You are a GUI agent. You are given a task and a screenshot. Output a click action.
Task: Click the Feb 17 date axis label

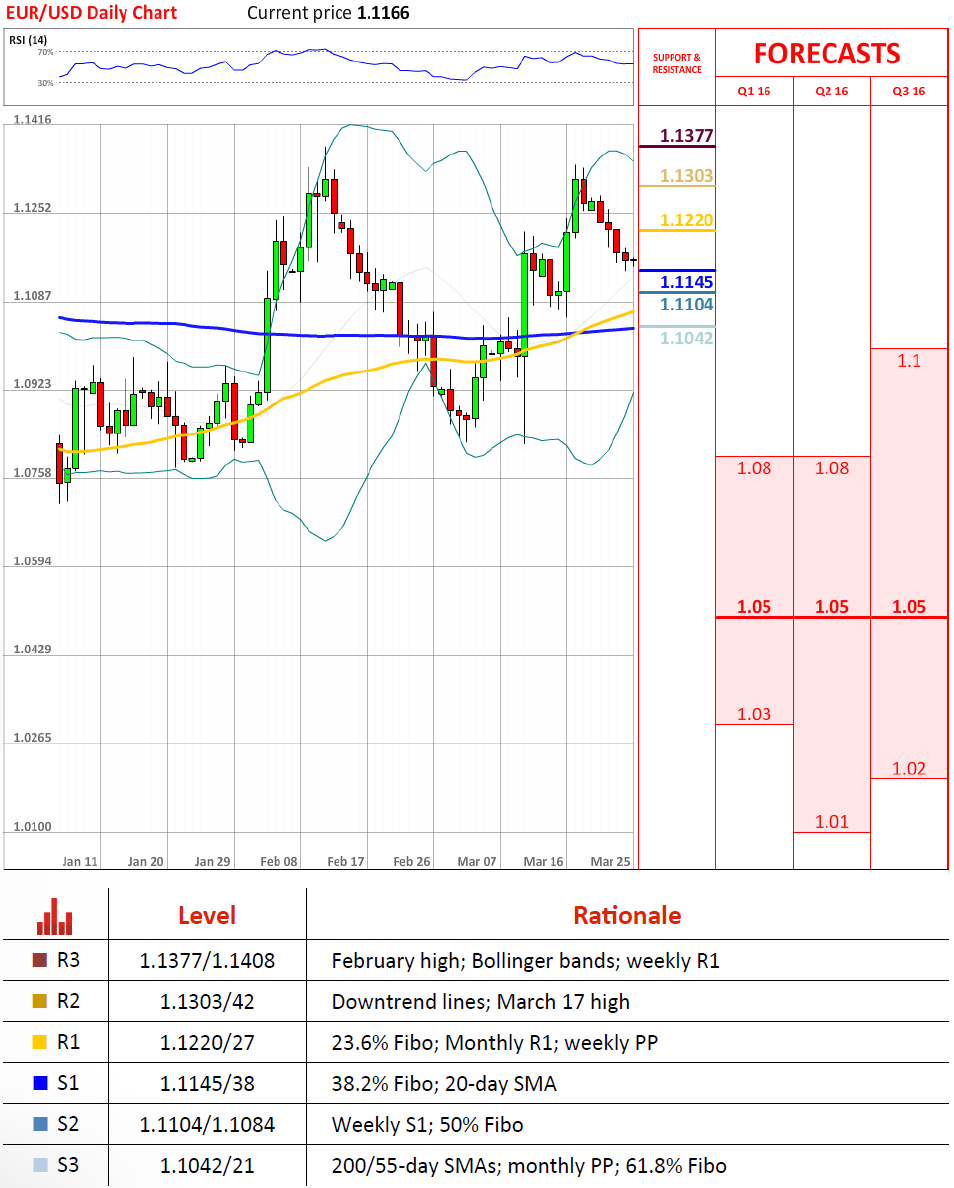346,861
